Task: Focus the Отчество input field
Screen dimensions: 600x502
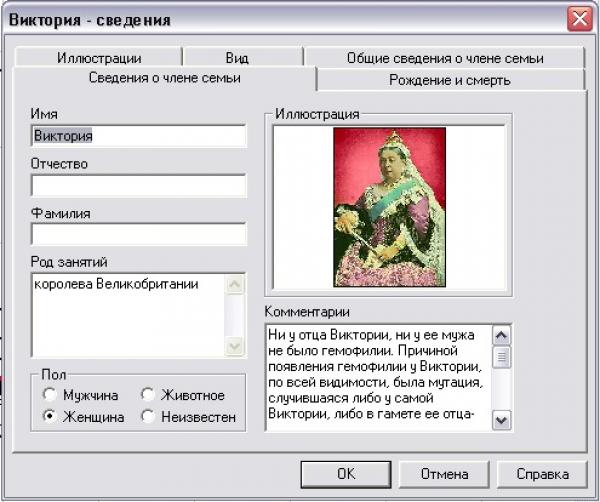Action: click(x=138, y=185)
